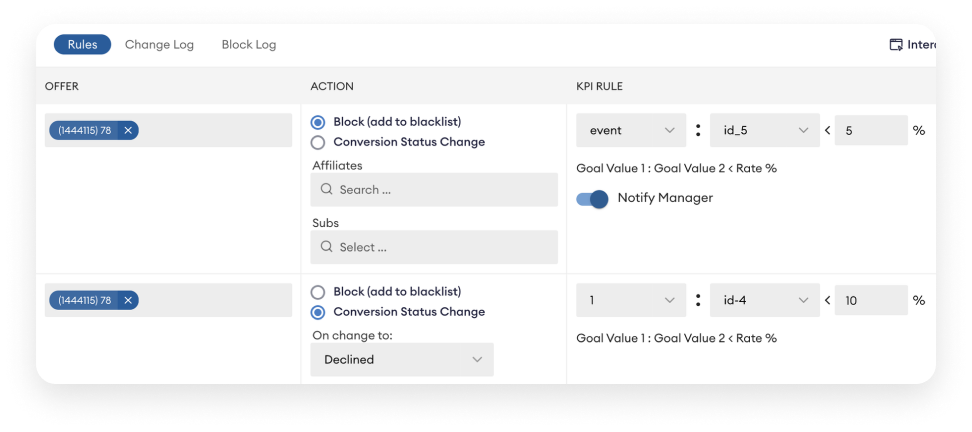Select Conversion Status Change in second rule
The image size is (972, 432).
coord(318,312)
